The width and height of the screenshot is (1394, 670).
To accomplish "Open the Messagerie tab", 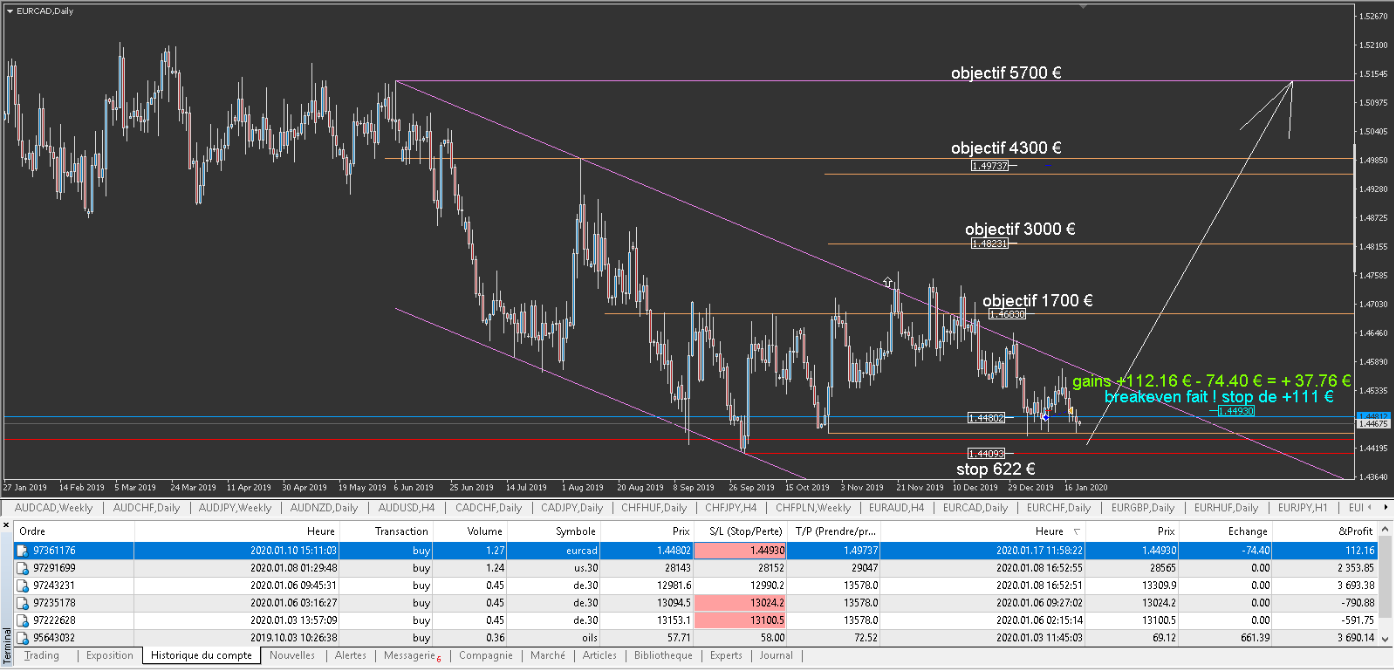I will coord(410,656).
